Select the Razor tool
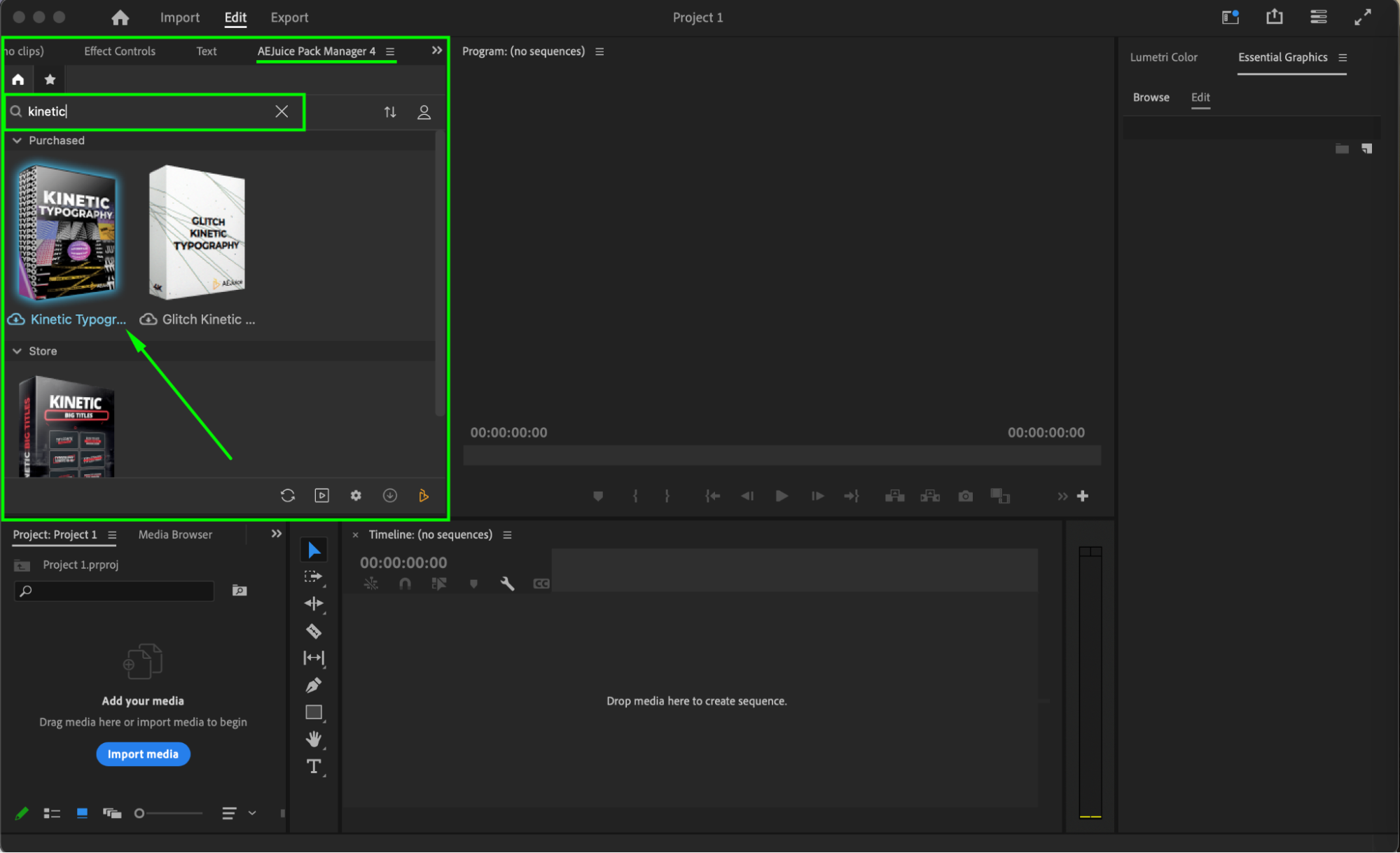This screenshot has width=1400, height=853. [314, 631]
